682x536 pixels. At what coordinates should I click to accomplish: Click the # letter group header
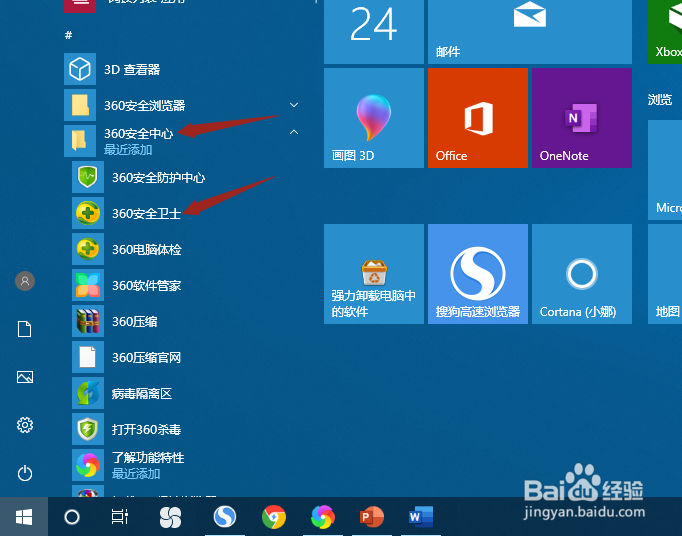coord(68,35)
